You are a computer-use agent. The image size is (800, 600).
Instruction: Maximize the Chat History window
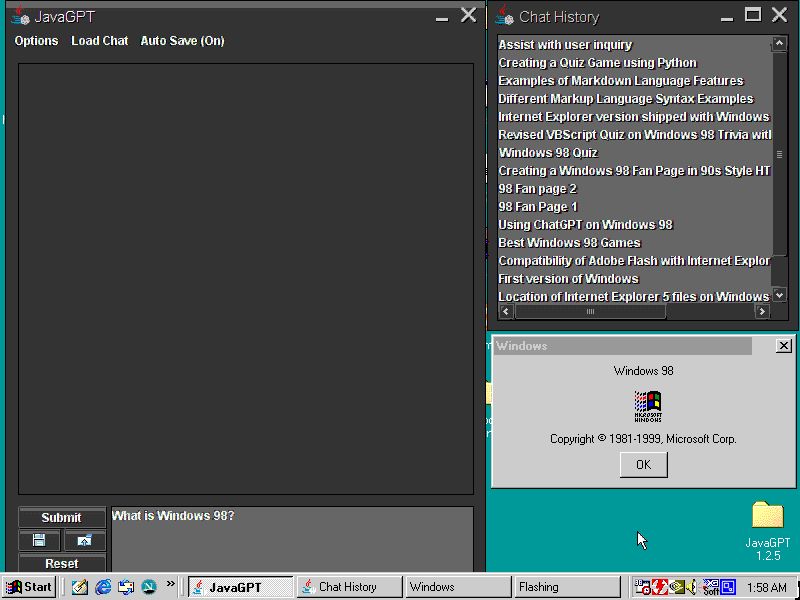pos(753,15)
